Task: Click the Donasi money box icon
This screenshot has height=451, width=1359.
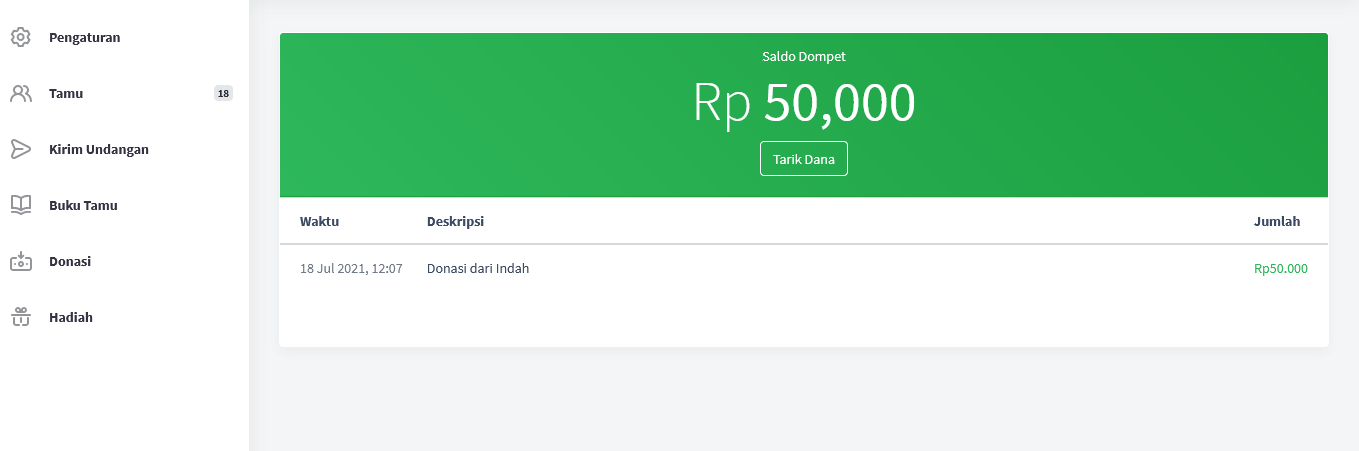Action: coord(20,261)
